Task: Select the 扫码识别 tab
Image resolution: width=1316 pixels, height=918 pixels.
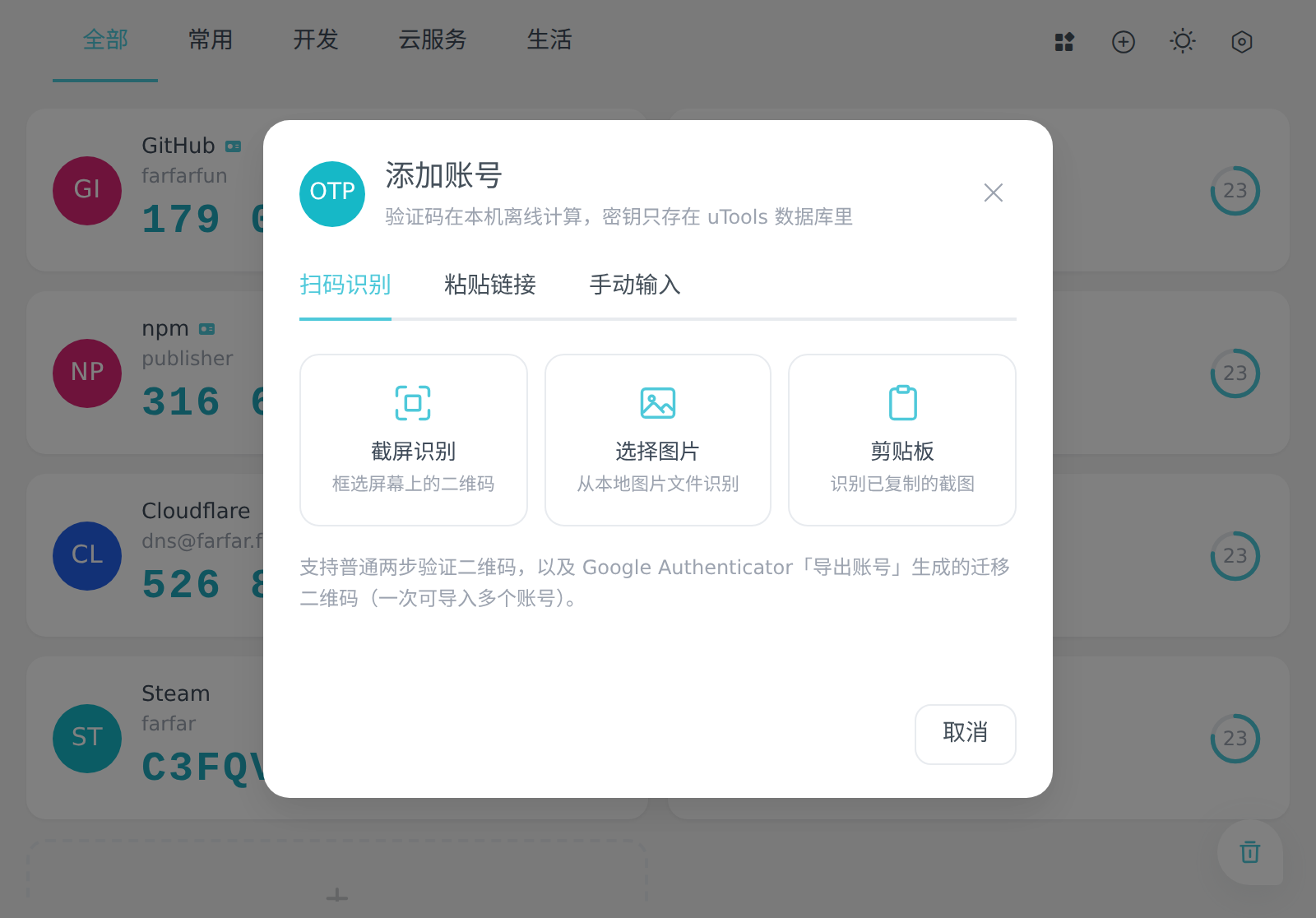Action: (x=345, y=285)
